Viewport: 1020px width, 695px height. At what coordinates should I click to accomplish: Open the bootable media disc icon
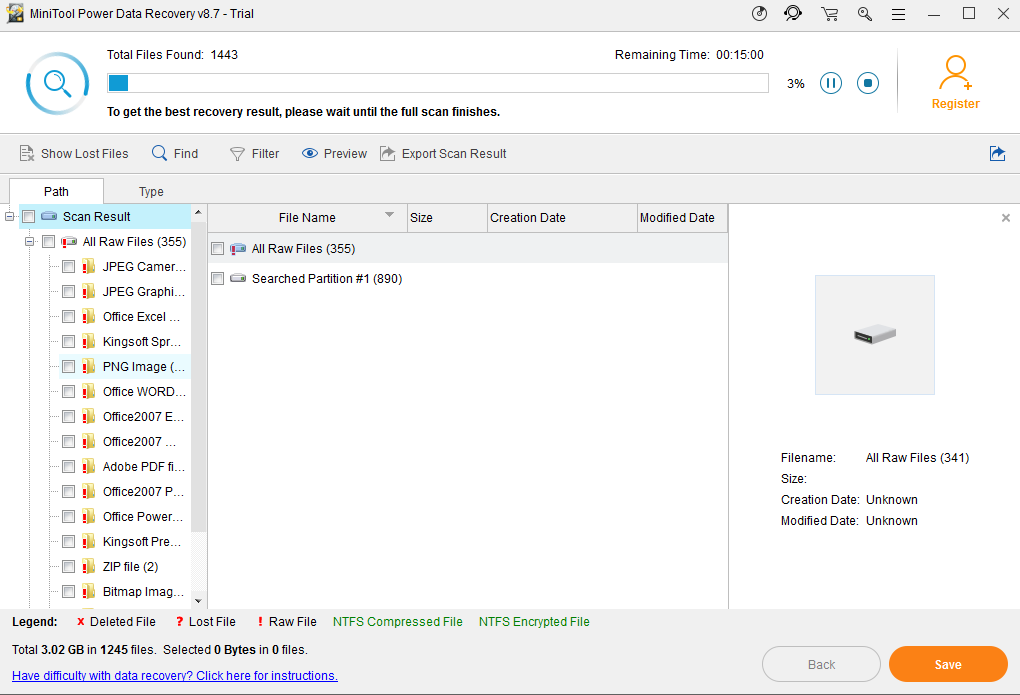[x=759, y=14]
